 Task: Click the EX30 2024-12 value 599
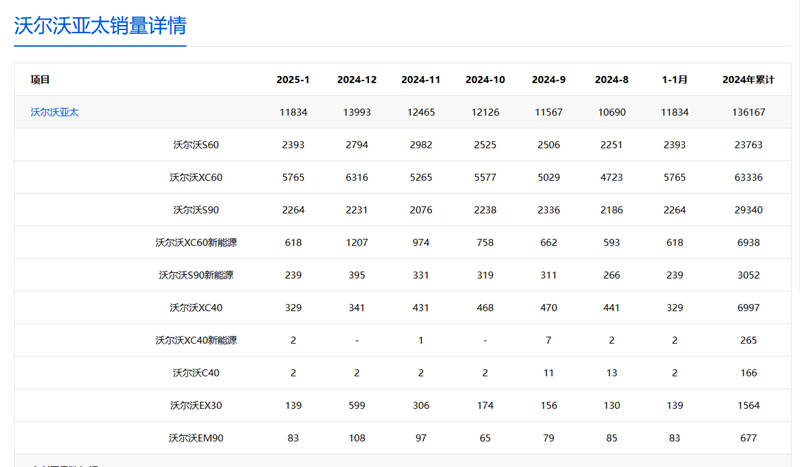[357, 406]
